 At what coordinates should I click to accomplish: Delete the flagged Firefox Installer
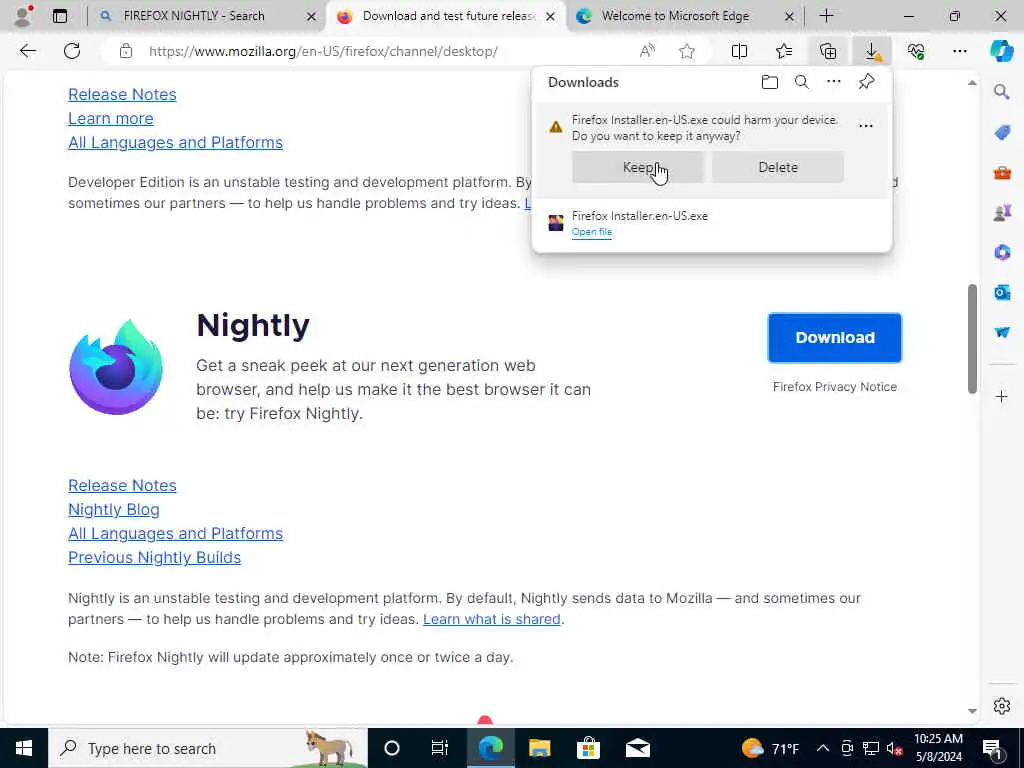coord(778,167)
